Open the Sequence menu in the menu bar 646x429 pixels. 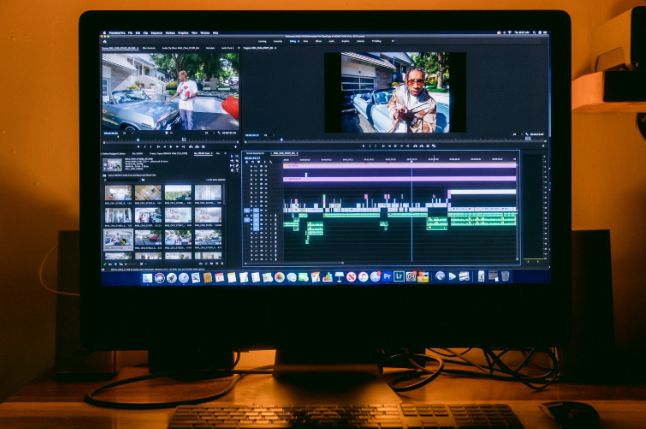(x=157, y=33)
